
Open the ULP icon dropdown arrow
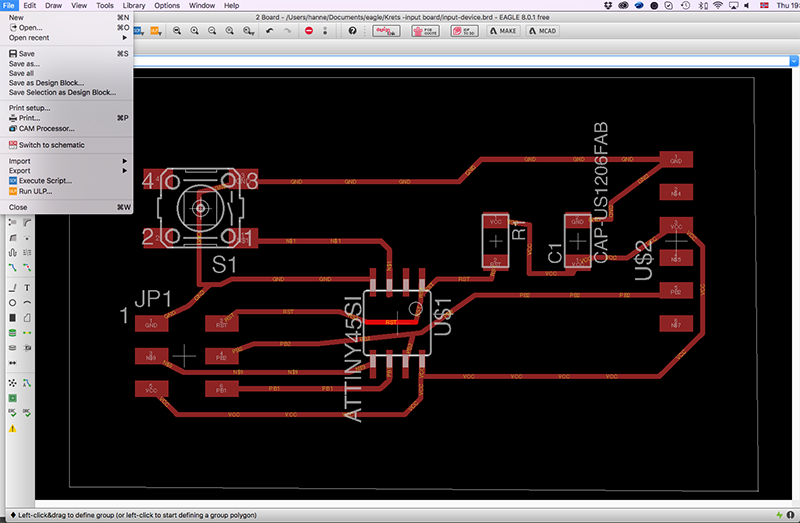[161, 32]
